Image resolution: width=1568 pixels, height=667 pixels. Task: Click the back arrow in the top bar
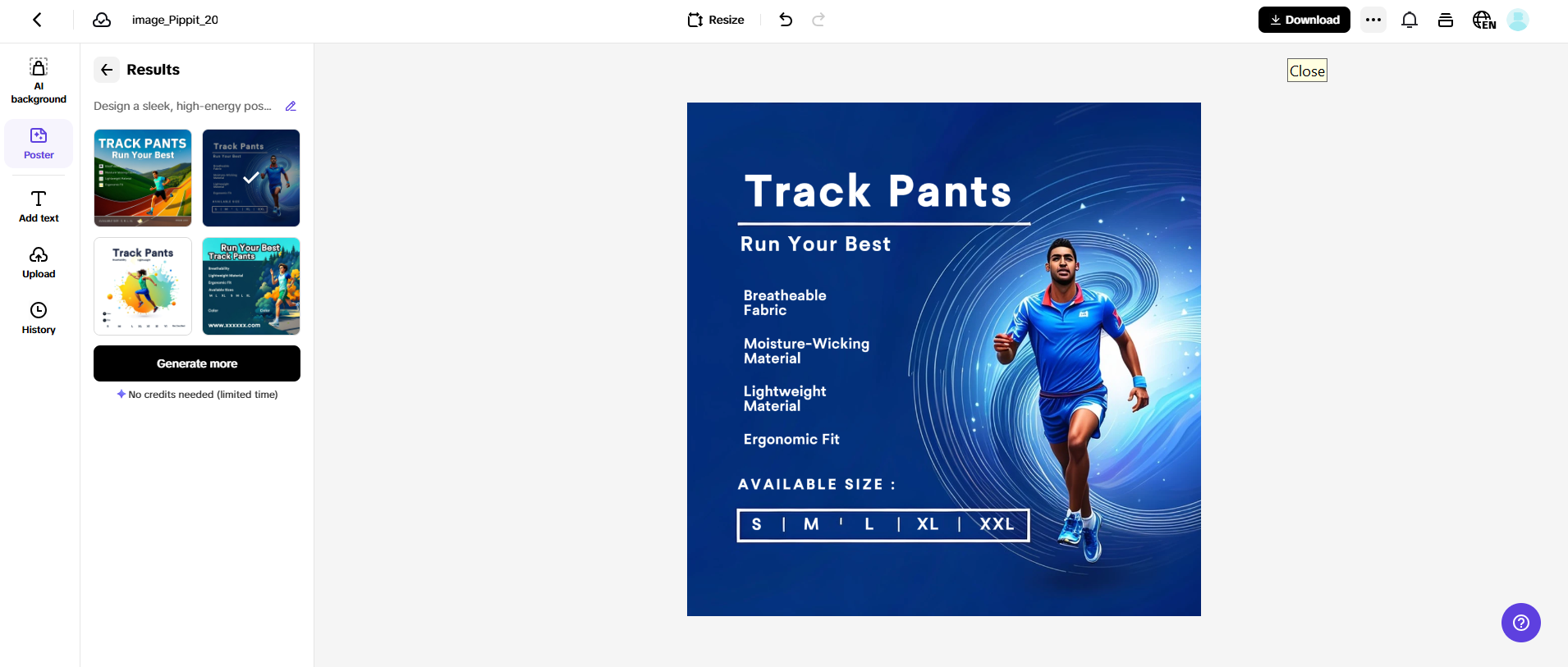click(37, 20)
